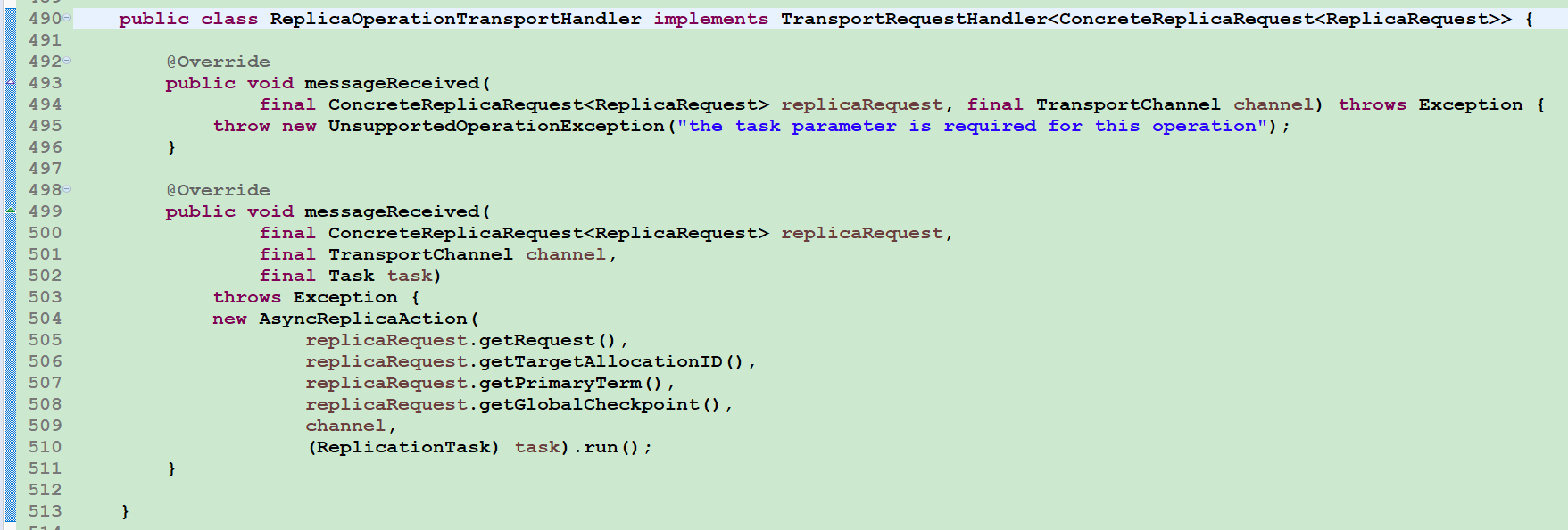Click line number 513 in the gutter
1568x530 pixels.
[45, 511]
